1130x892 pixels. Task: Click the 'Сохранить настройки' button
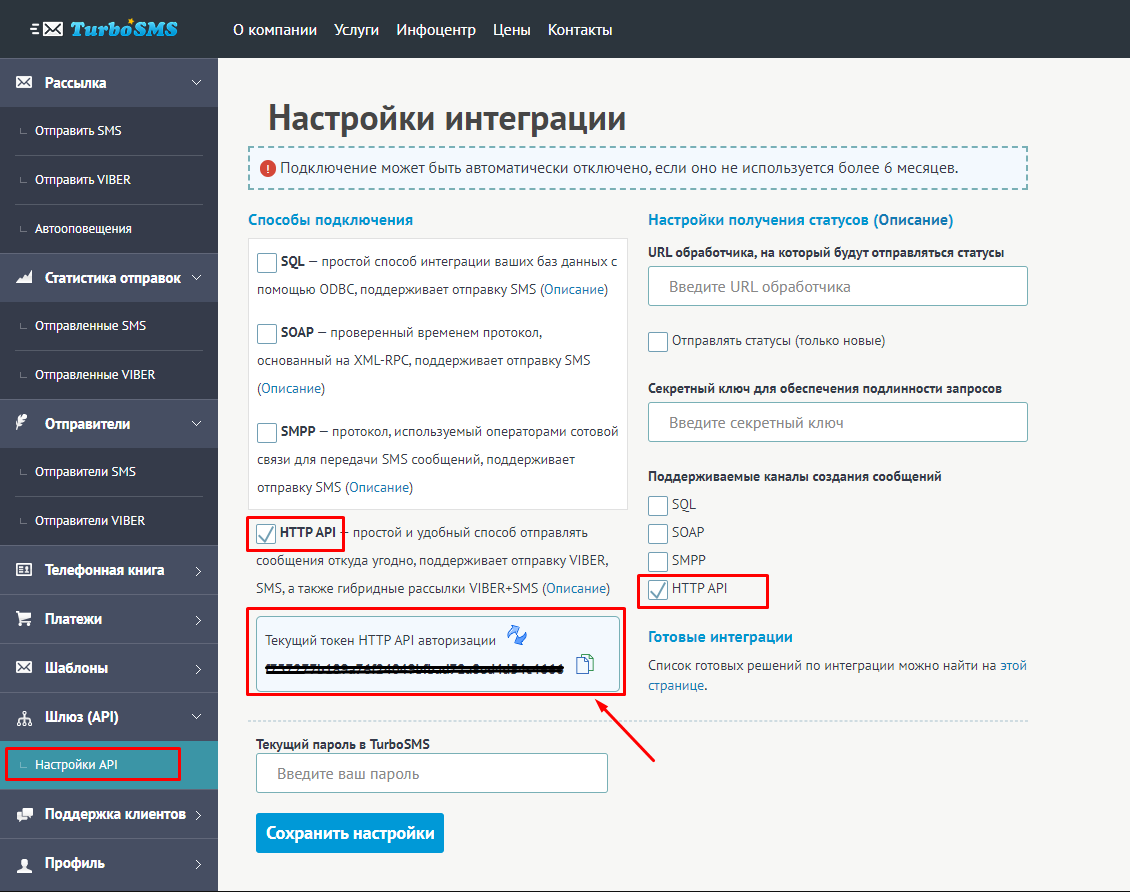(349, 832)
